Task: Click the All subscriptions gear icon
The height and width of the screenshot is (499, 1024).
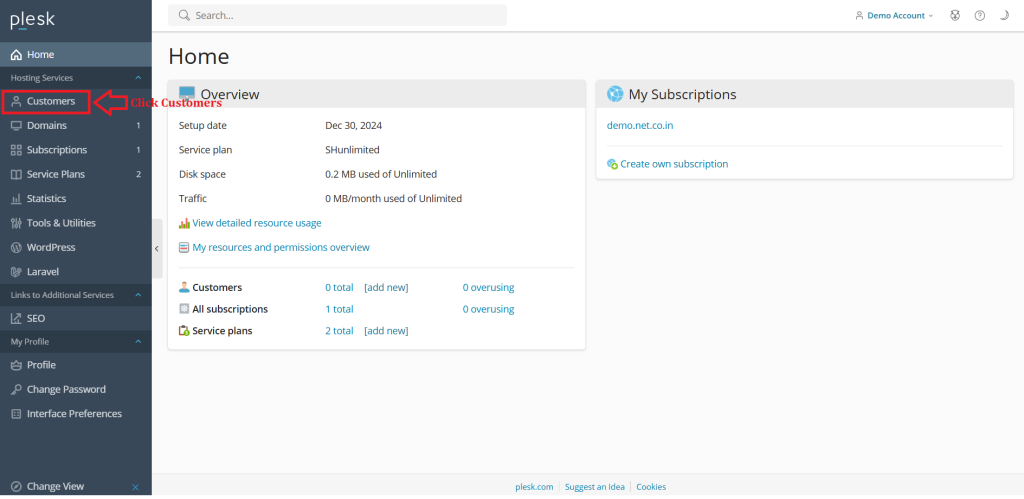Action: tap(184, 309)
